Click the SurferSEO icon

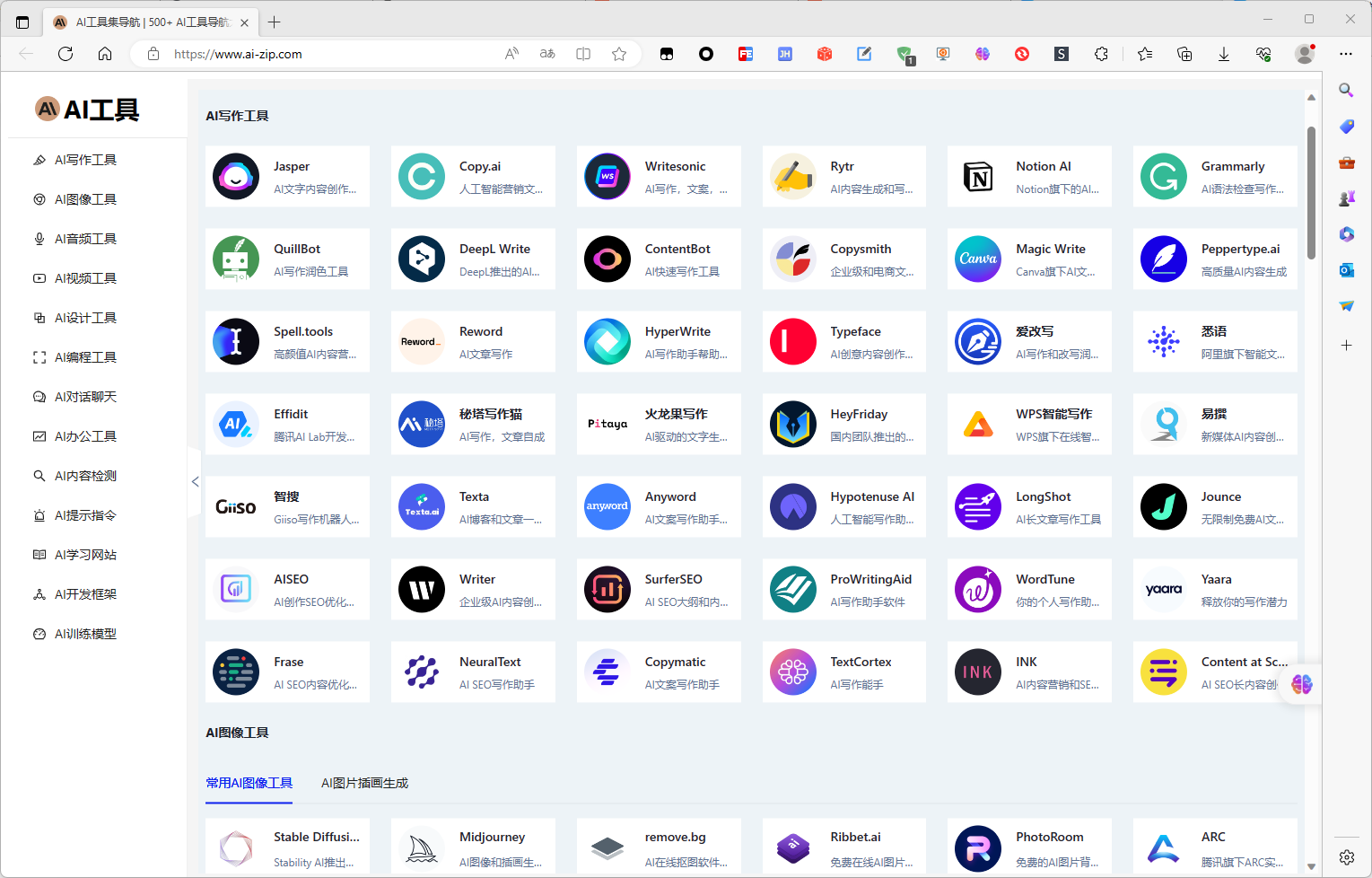[607, 590]
